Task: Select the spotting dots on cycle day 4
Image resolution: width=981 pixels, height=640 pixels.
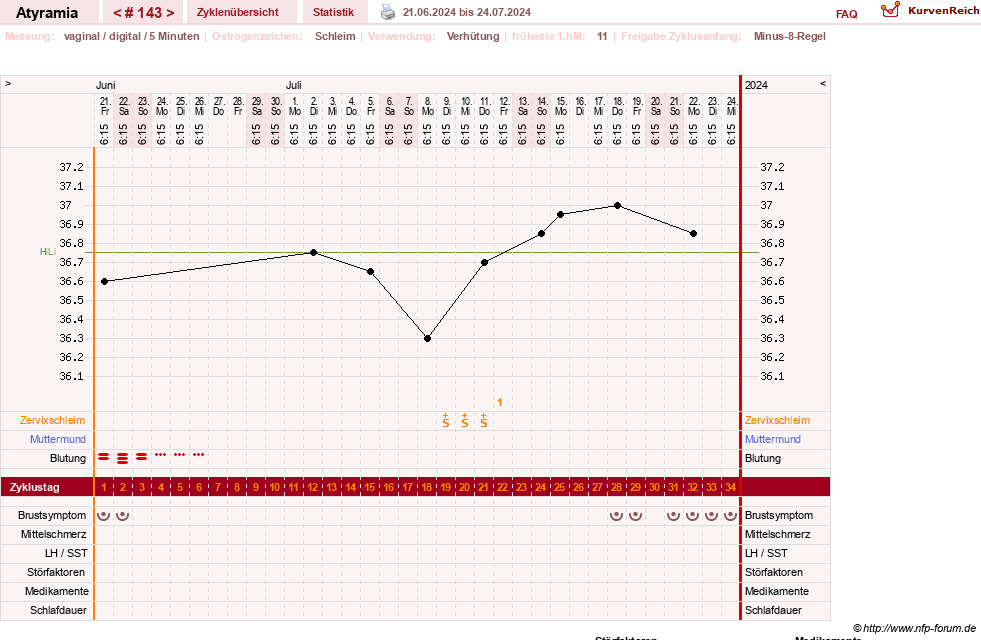Action: (161, 455)
